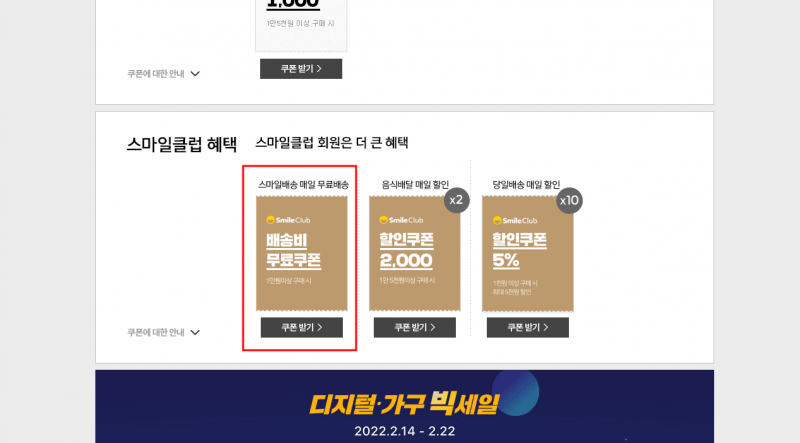Image resolution: width=800 pixels, height=443 pixels.
Task: Click arrow on 쿠폰 받기 under 배송비 무료쿠폰
Action: coord(320,328)
